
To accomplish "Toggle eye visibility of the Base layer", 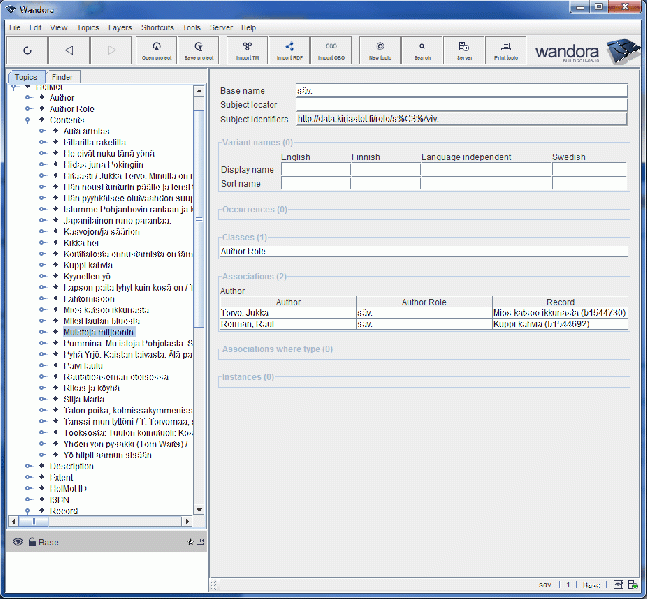I will coord(17,541).
